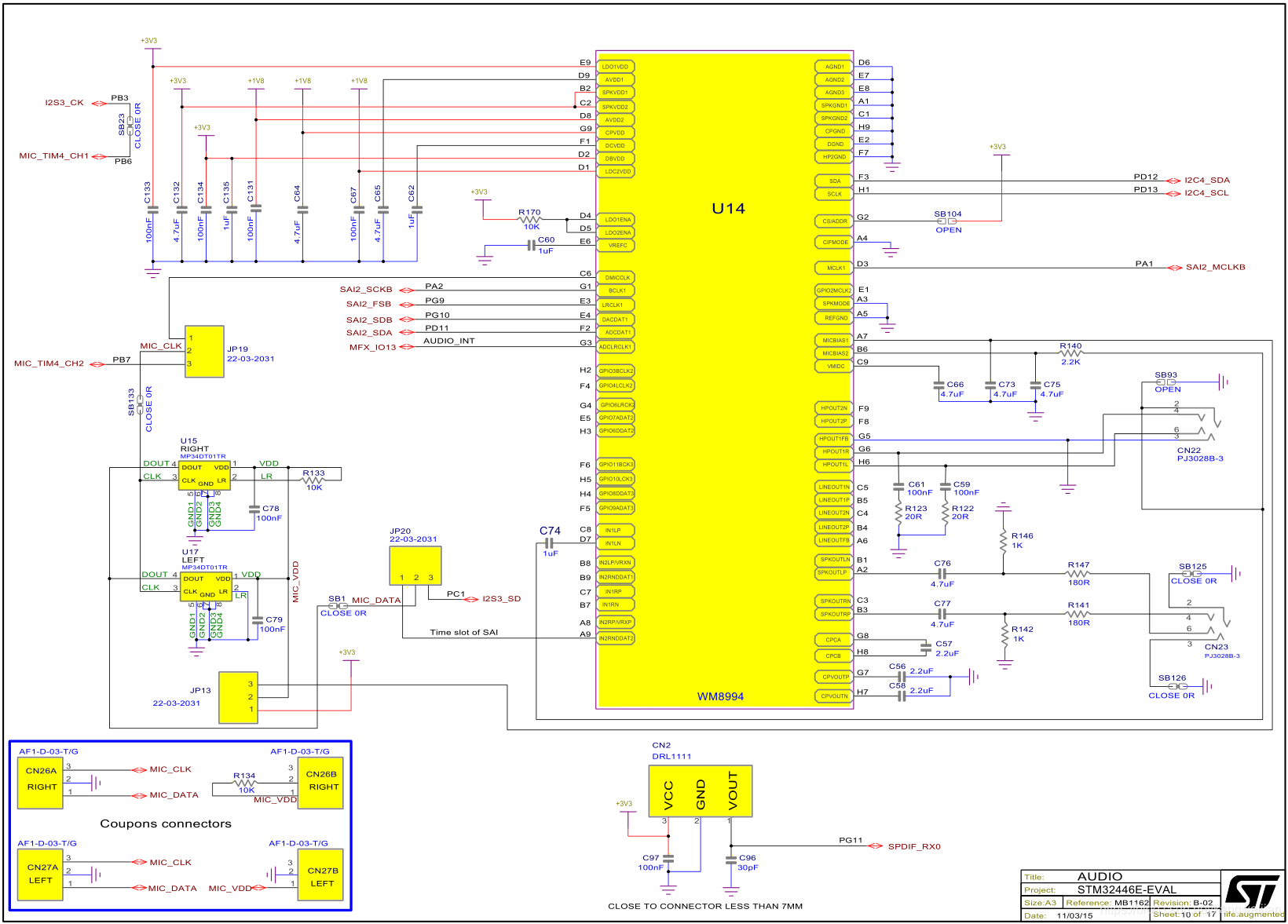Select capacitor C60 1uF symbol

click(532, 246)
